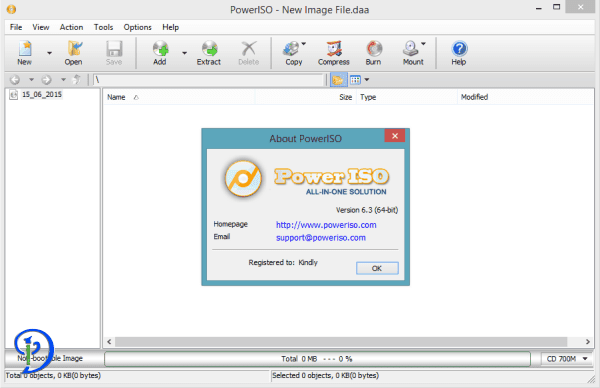Open the Copy button dropdown arrow
The image size is (600, 388).
coord(304,44)
